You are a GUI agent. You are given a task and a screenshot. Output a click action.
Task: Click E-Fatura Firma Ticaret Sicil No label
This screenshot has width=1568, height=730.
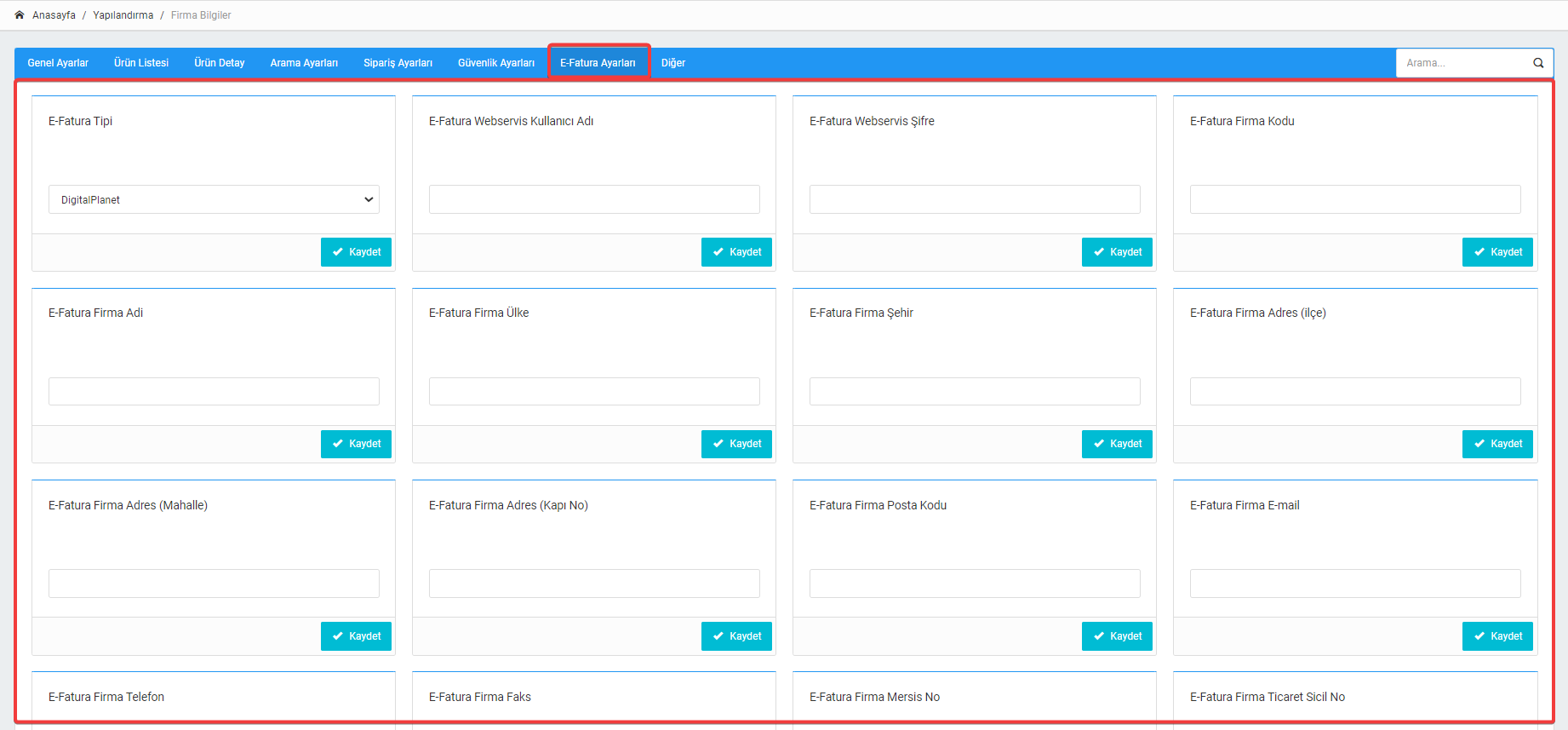click(x=1268, y=697)
